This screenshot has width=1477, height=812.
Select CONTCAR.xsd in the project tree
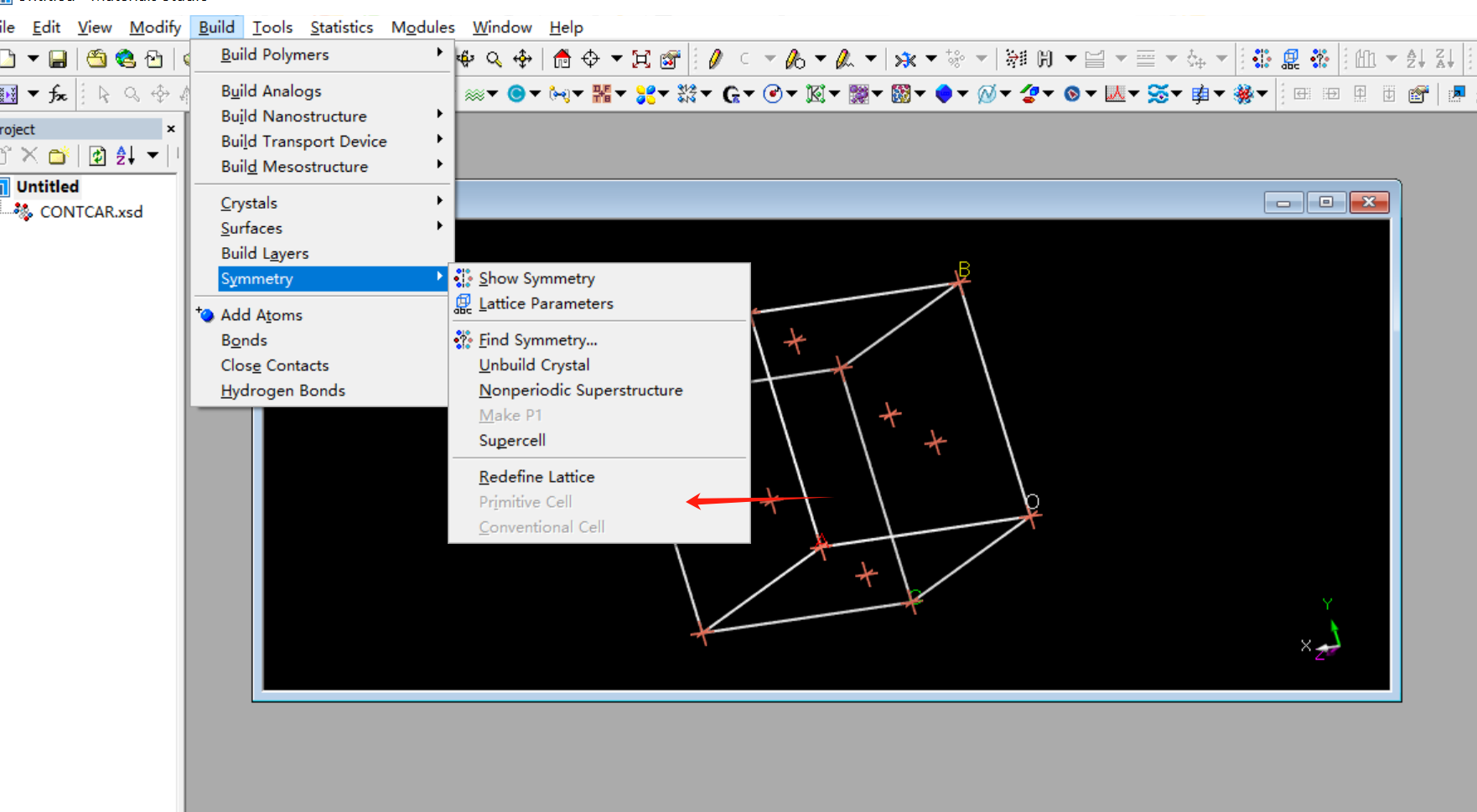point(91,212)
